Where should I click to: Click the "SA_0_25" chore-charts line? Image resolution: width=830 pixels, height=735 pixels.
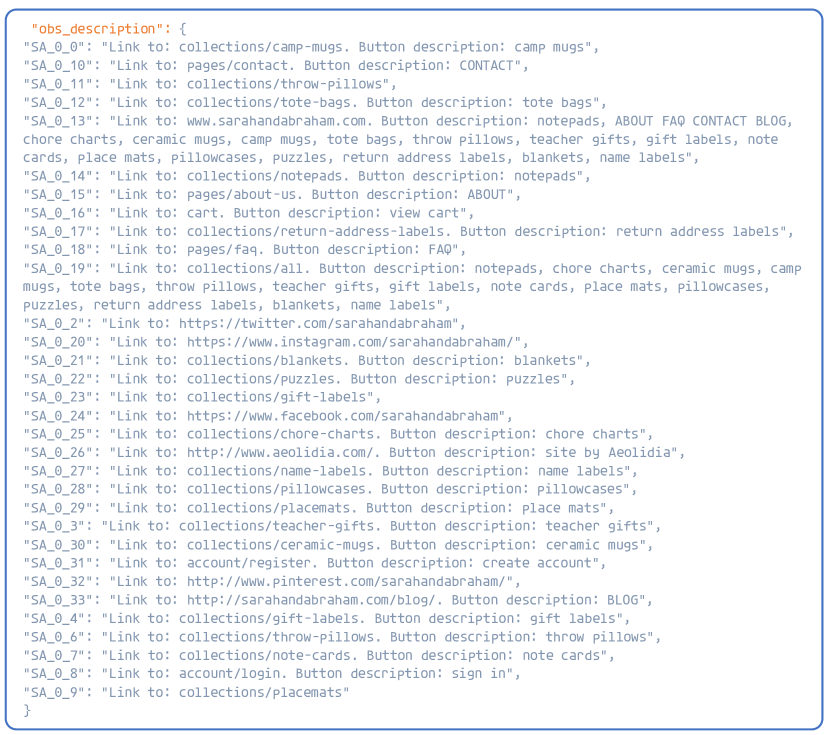(338, 434)
